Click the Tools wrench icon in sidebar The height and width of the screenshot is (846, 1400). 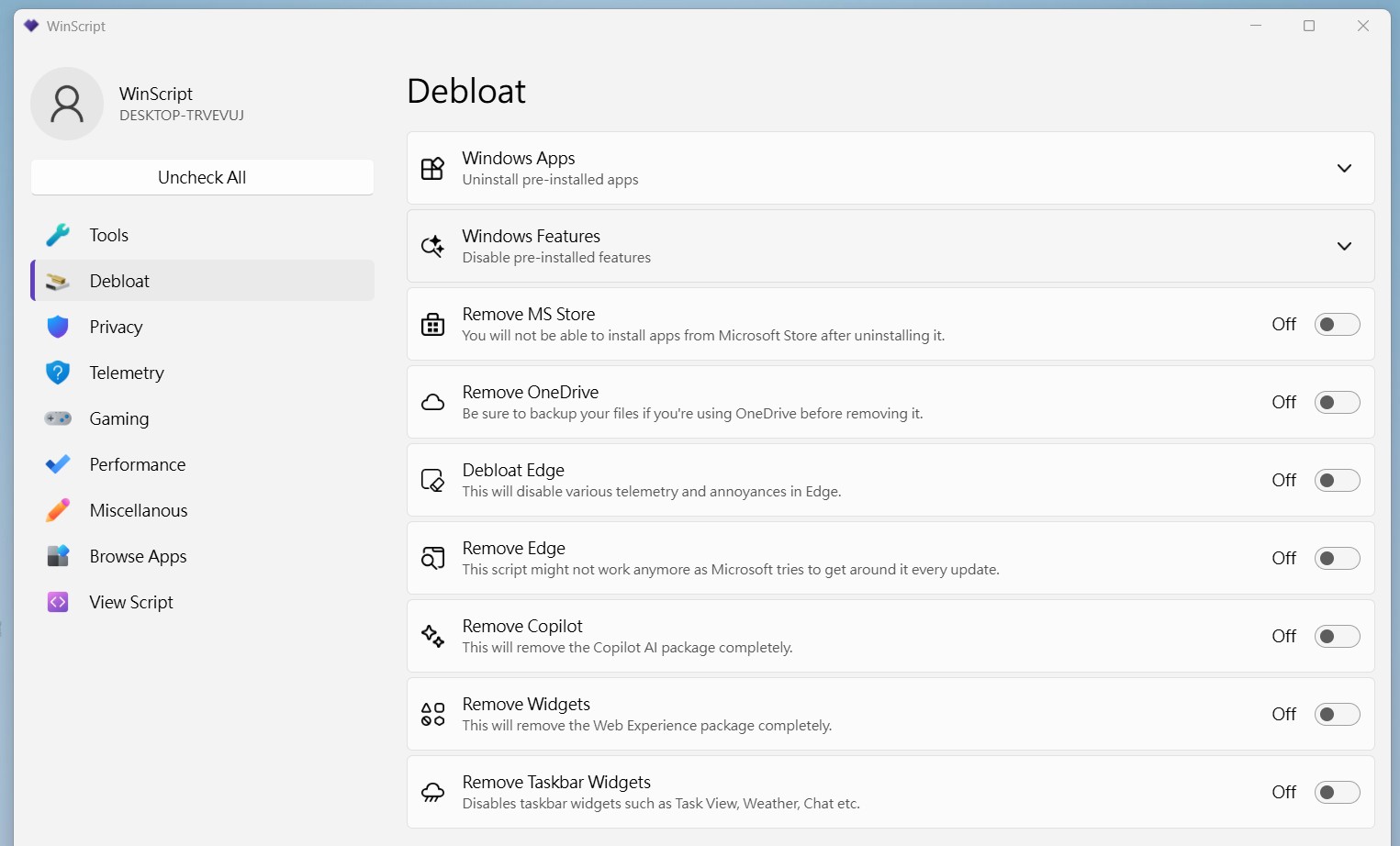pos(58,235)
